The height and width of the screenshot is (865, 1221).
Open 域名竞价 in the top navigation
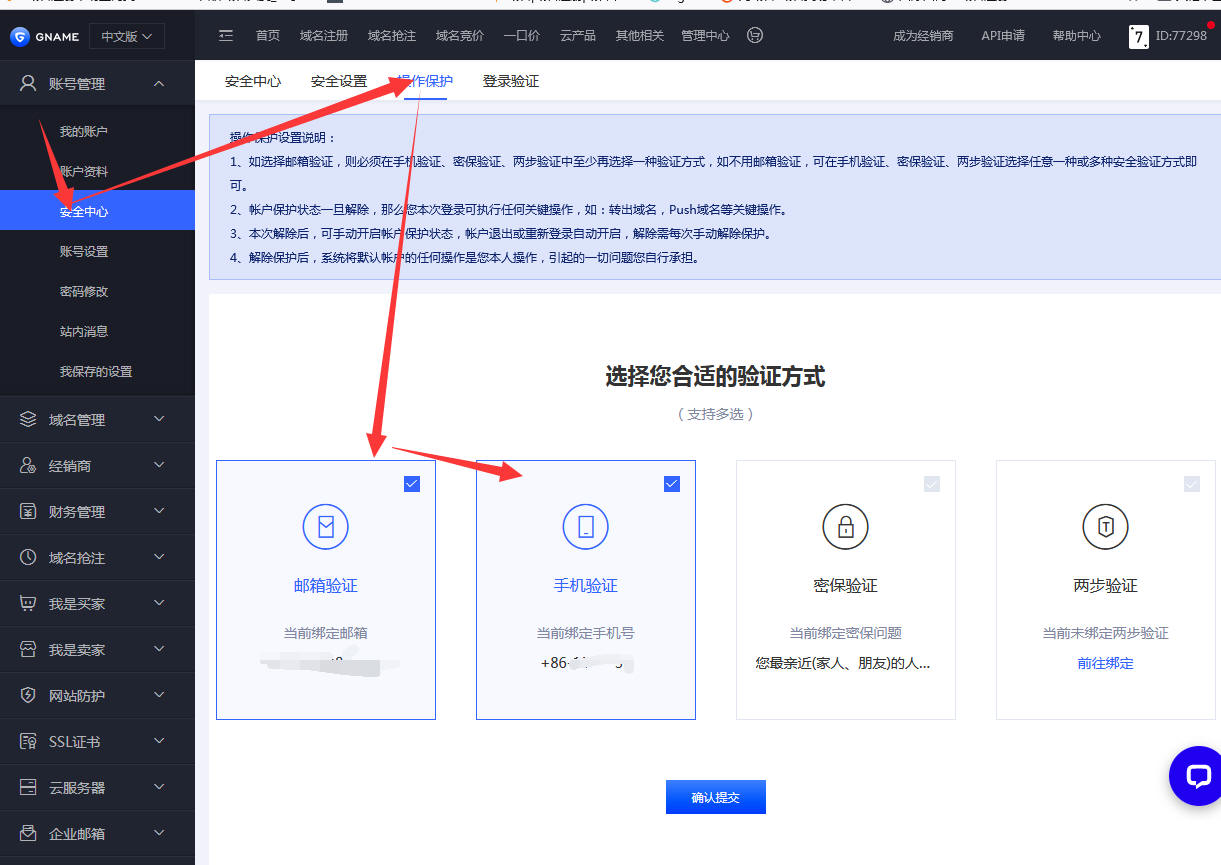click(x=460, y=36)
